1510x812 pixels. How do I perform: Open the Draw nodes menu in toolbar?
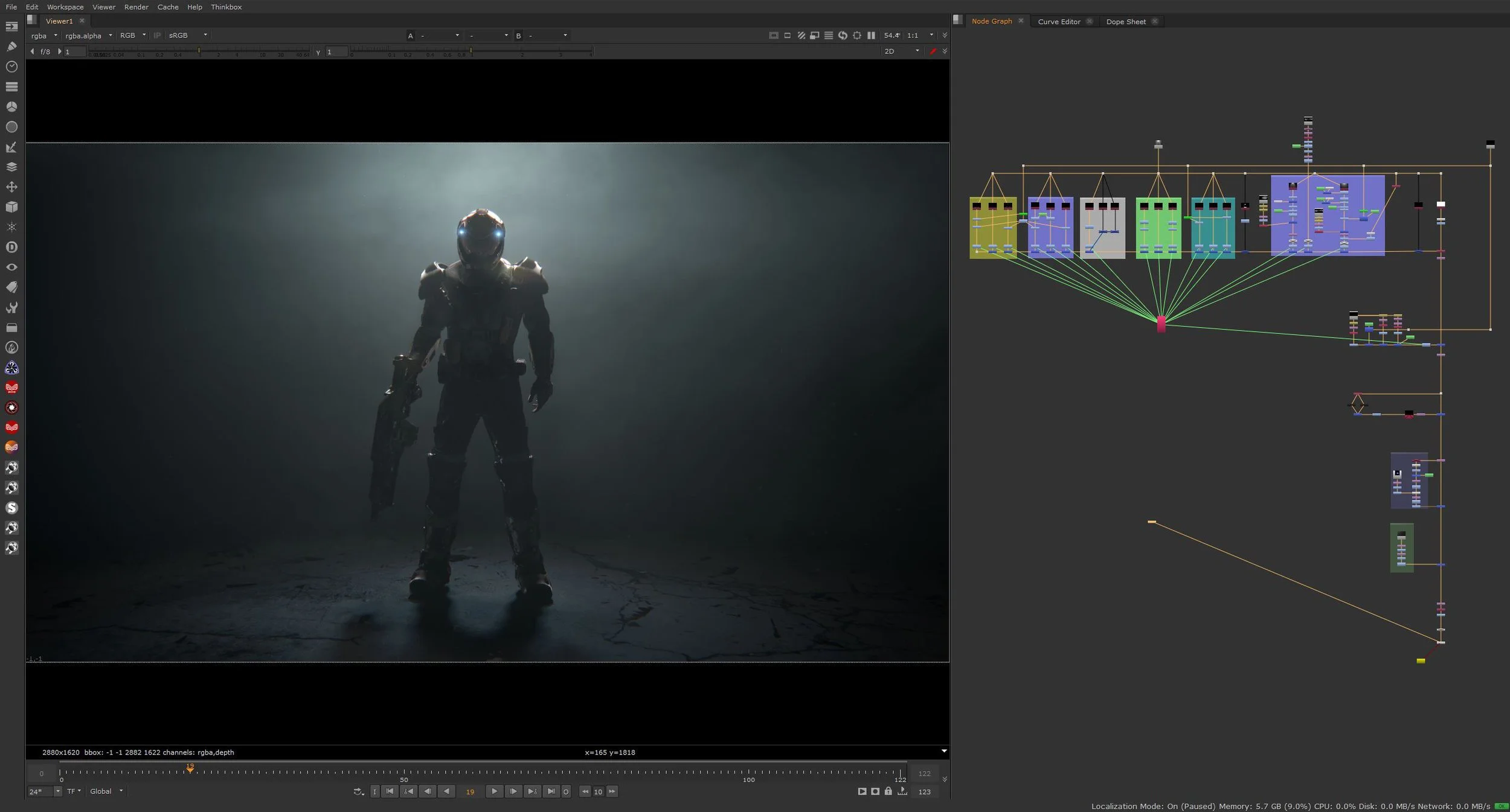click(x=11, y=46)
